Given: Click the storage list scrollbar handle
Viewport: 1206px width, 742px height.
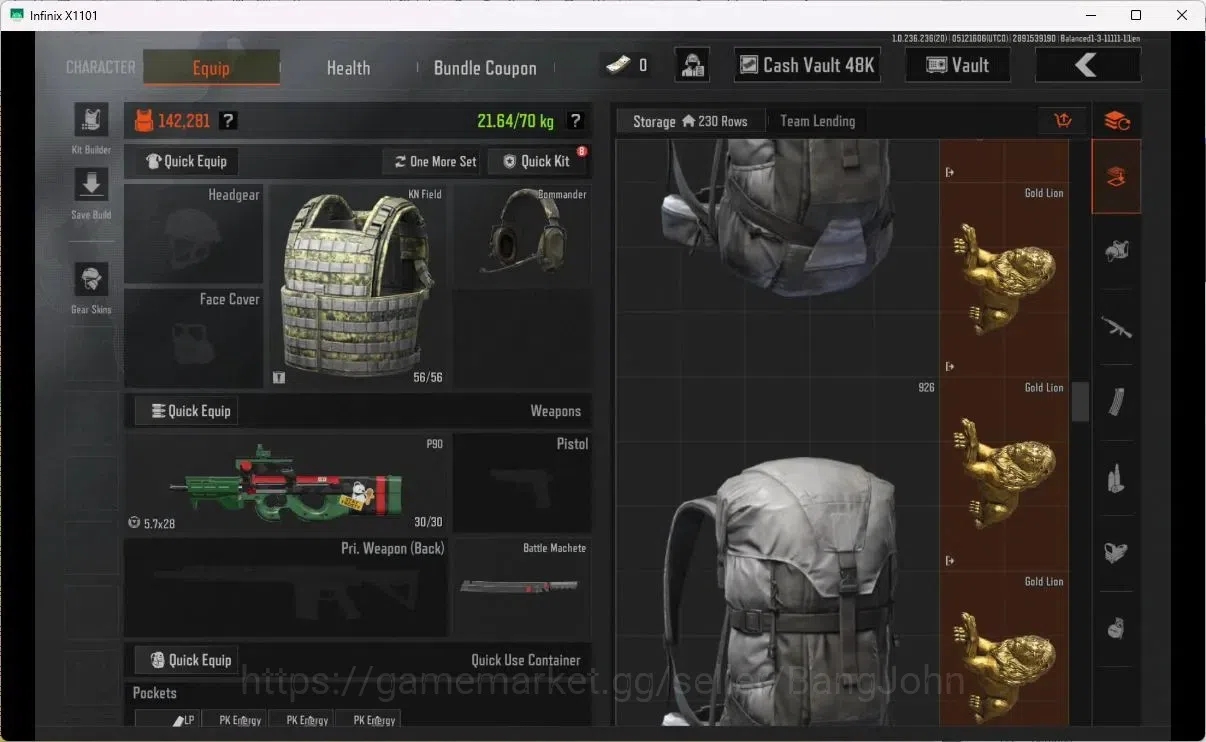Looking at the screenshot, I should (x=1080, y=401).
